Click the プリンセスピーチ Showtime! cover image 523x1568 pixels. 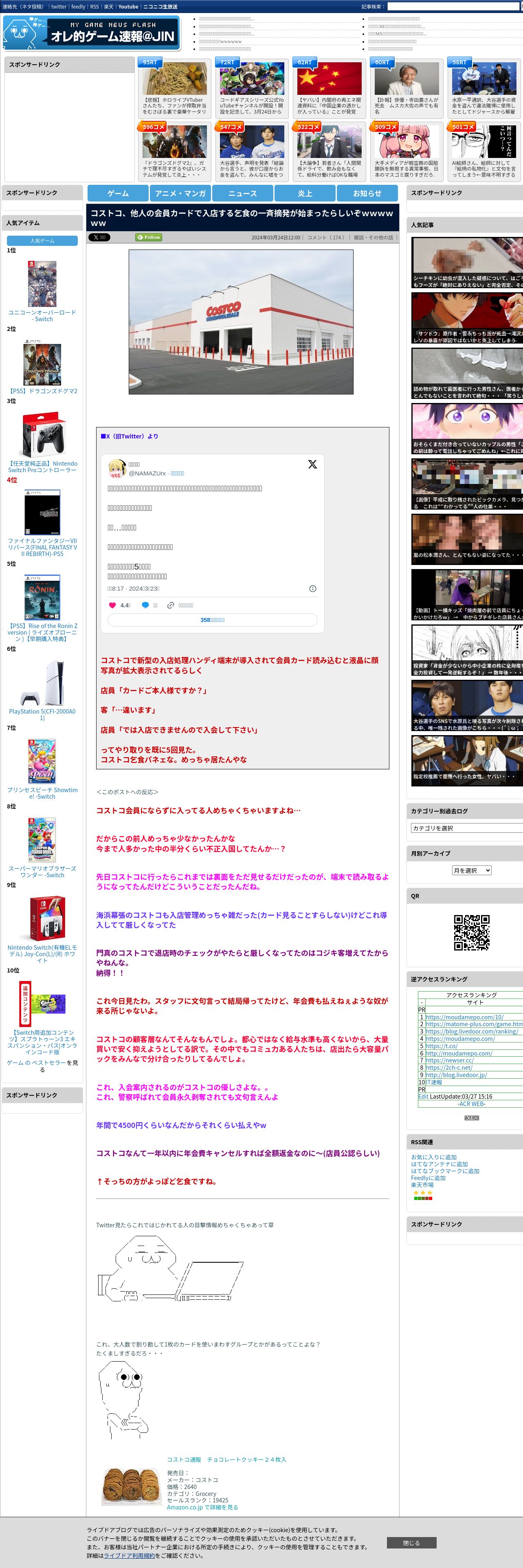pyautogui.click(x=42, y=761)
